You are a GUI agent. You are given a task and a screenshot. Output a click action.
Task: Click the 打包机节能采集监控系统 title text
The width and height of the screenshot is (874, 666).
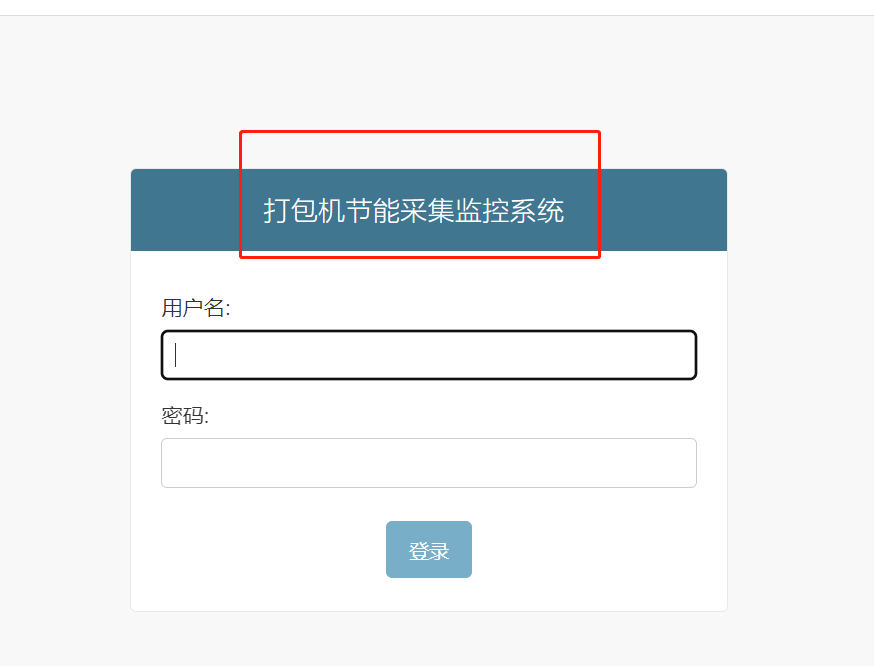(414, 211)
